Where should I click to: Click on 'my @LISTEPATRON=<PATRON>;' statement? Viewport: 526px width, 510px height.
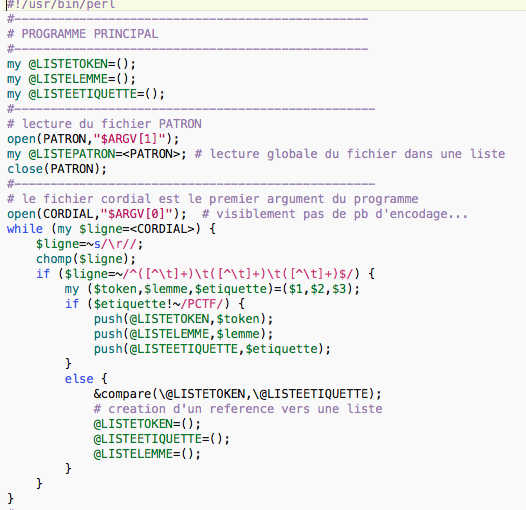[x=97, y=154]
